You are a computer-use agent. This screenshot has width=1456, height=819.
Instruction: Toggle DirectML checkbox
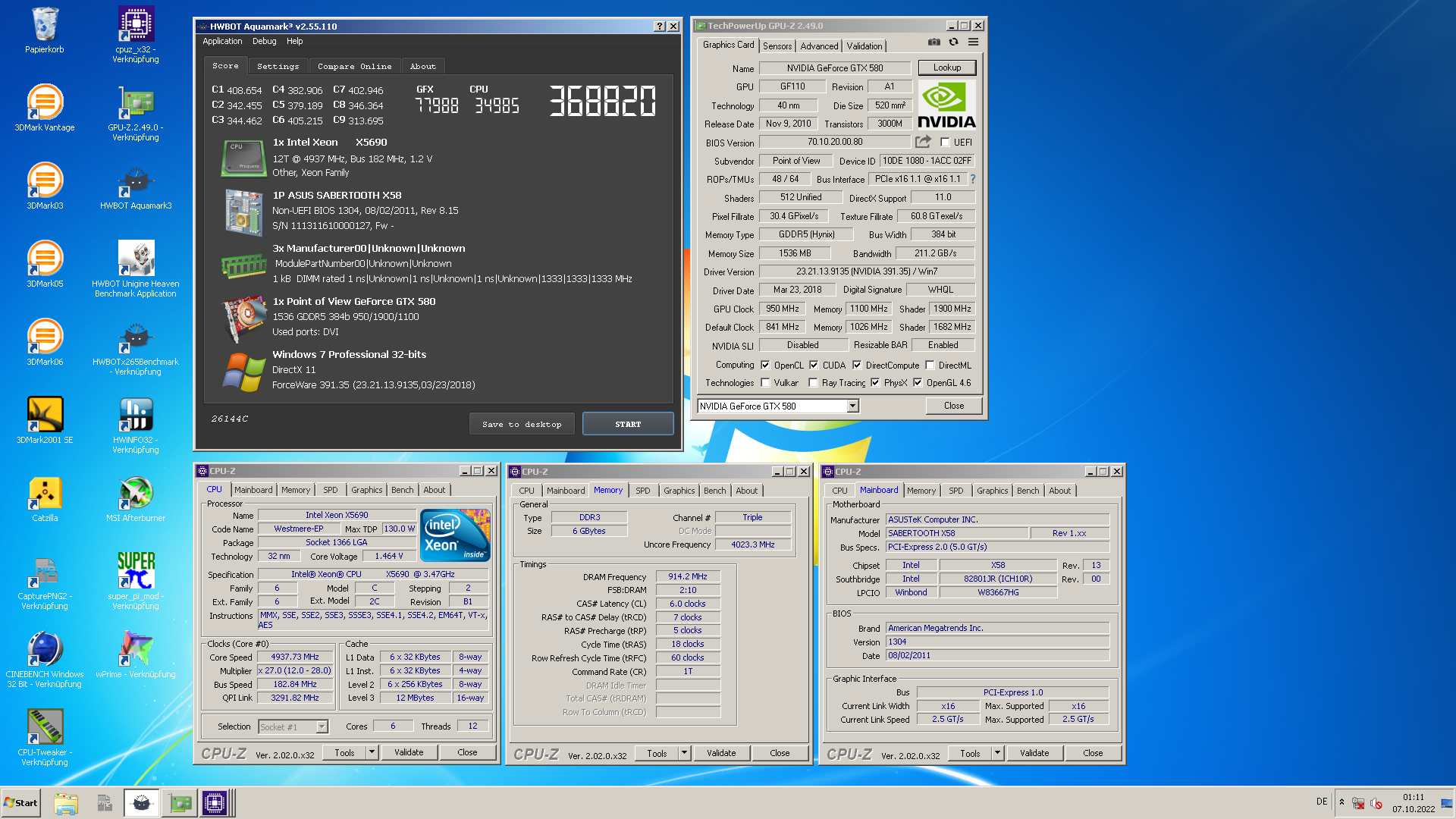[930, 365]
